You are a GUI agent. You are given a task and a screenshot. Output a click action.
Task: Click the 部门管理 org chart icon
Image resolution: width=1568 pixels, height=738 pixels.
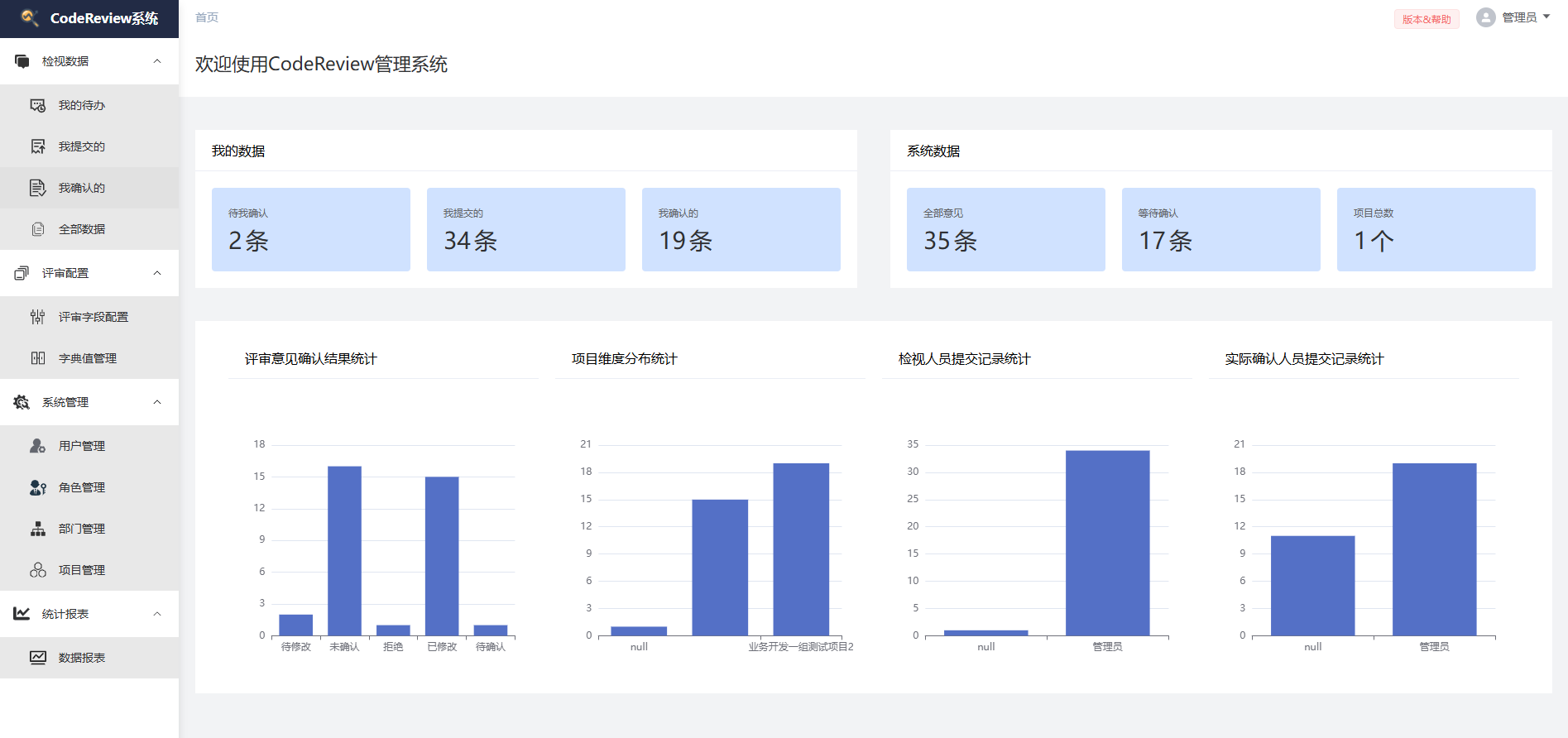coord(38,529)
